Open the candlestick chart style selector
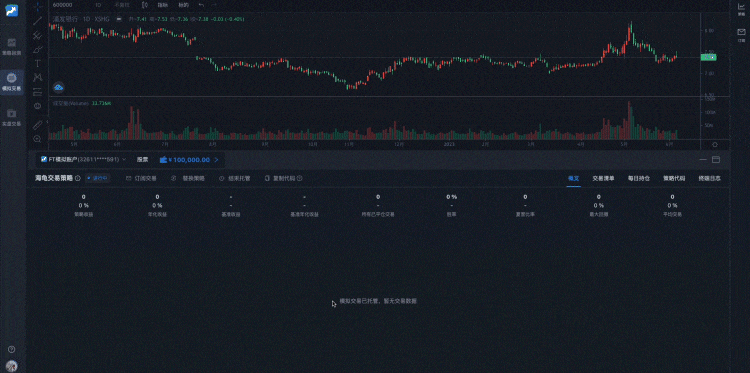The width and height of the screenshot is (750, 373). point(145,5)
